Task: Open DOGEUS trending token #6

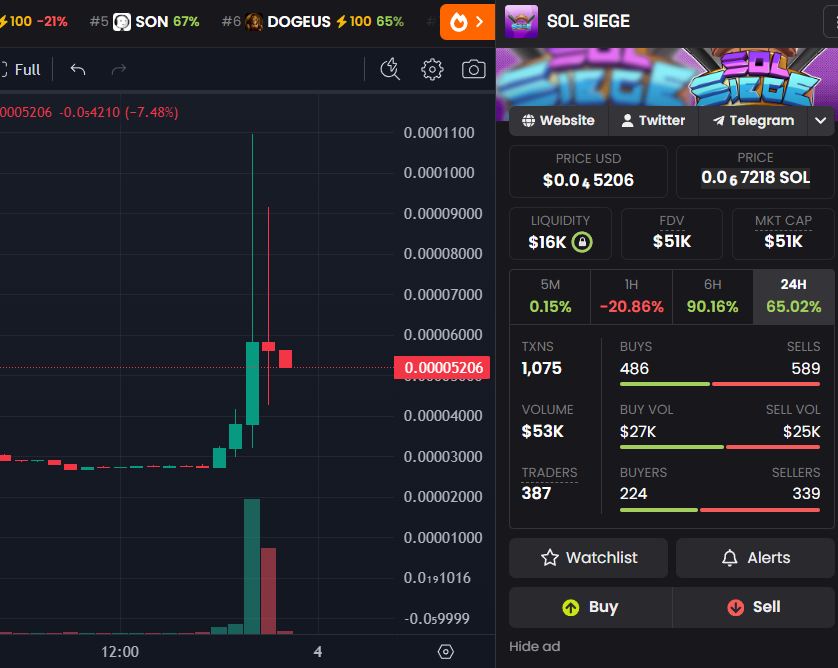Action: pyautogui.click(x=313, y=22)
